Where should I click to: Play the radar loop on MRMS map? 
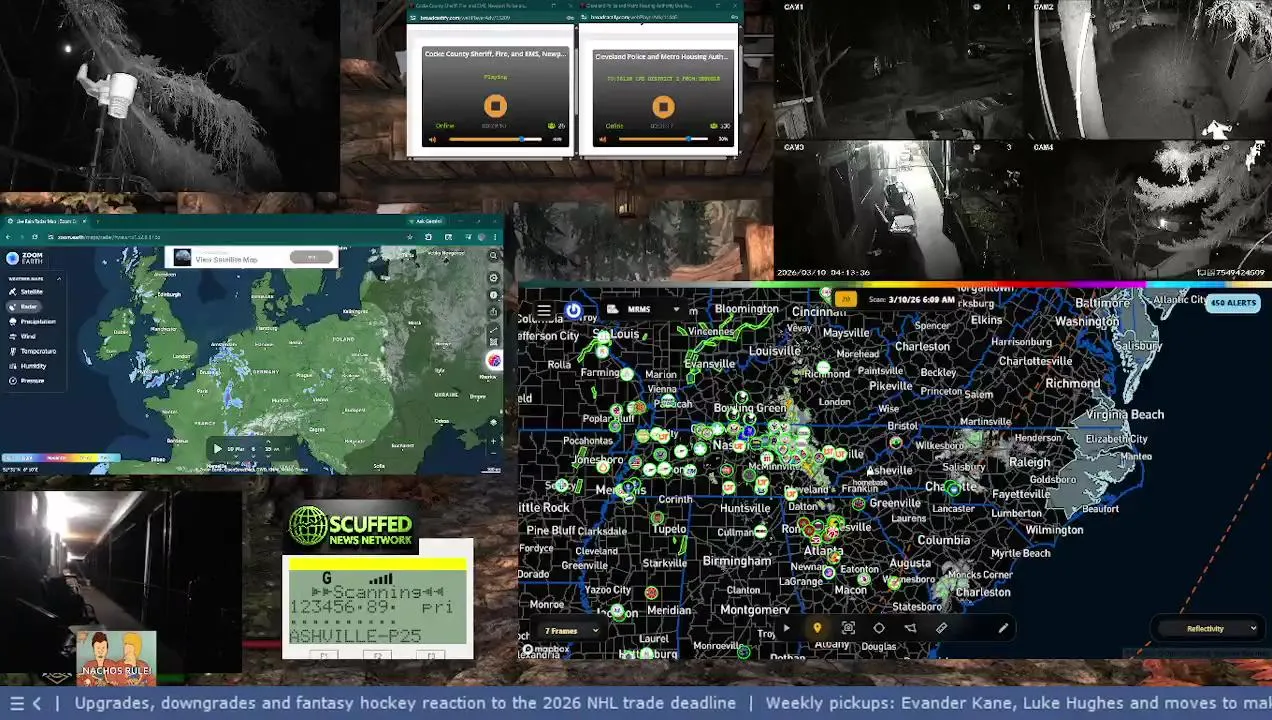pos(786,628)
